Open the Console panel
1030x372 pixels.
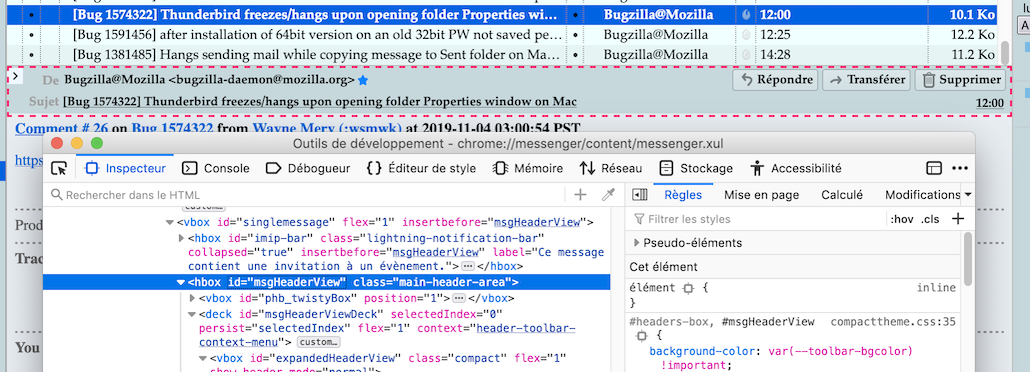tap(216, 169)
